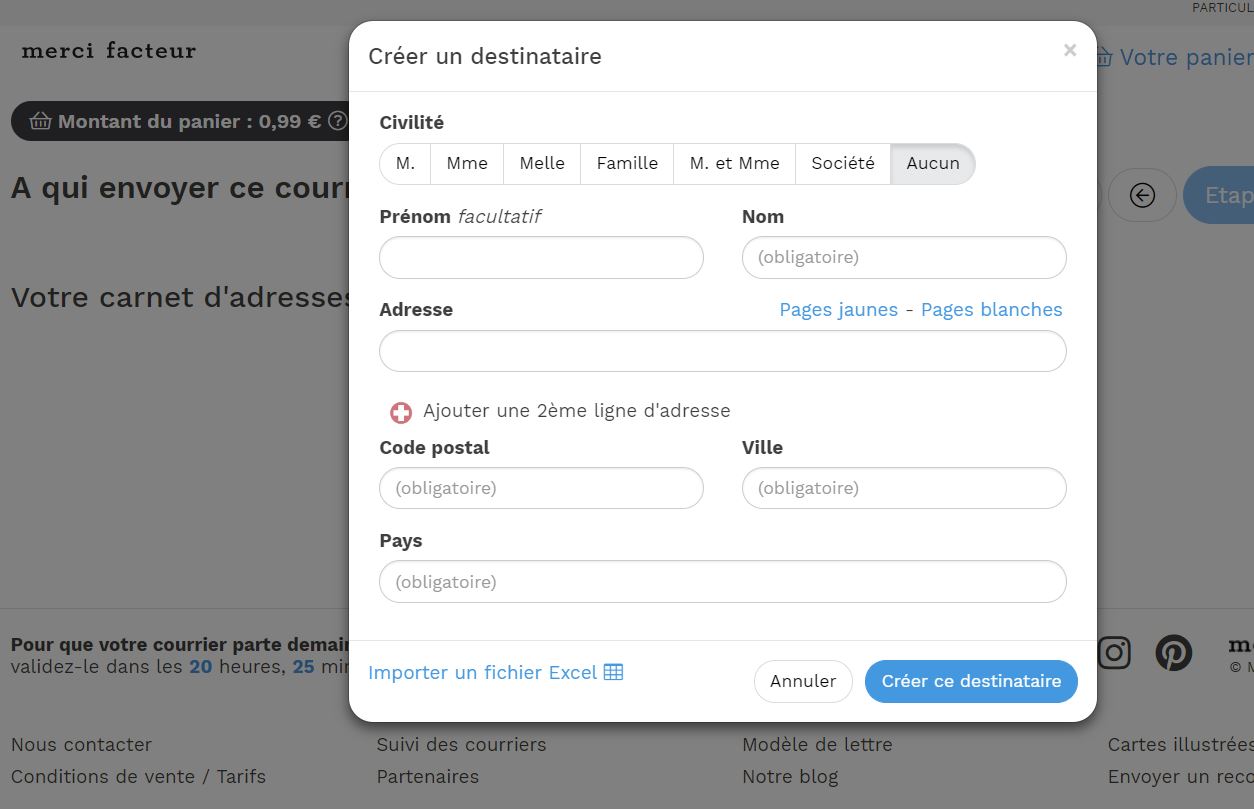Select the Mme civility option
The width and height of the screenshot is (1254, 809).
[467, 164]
